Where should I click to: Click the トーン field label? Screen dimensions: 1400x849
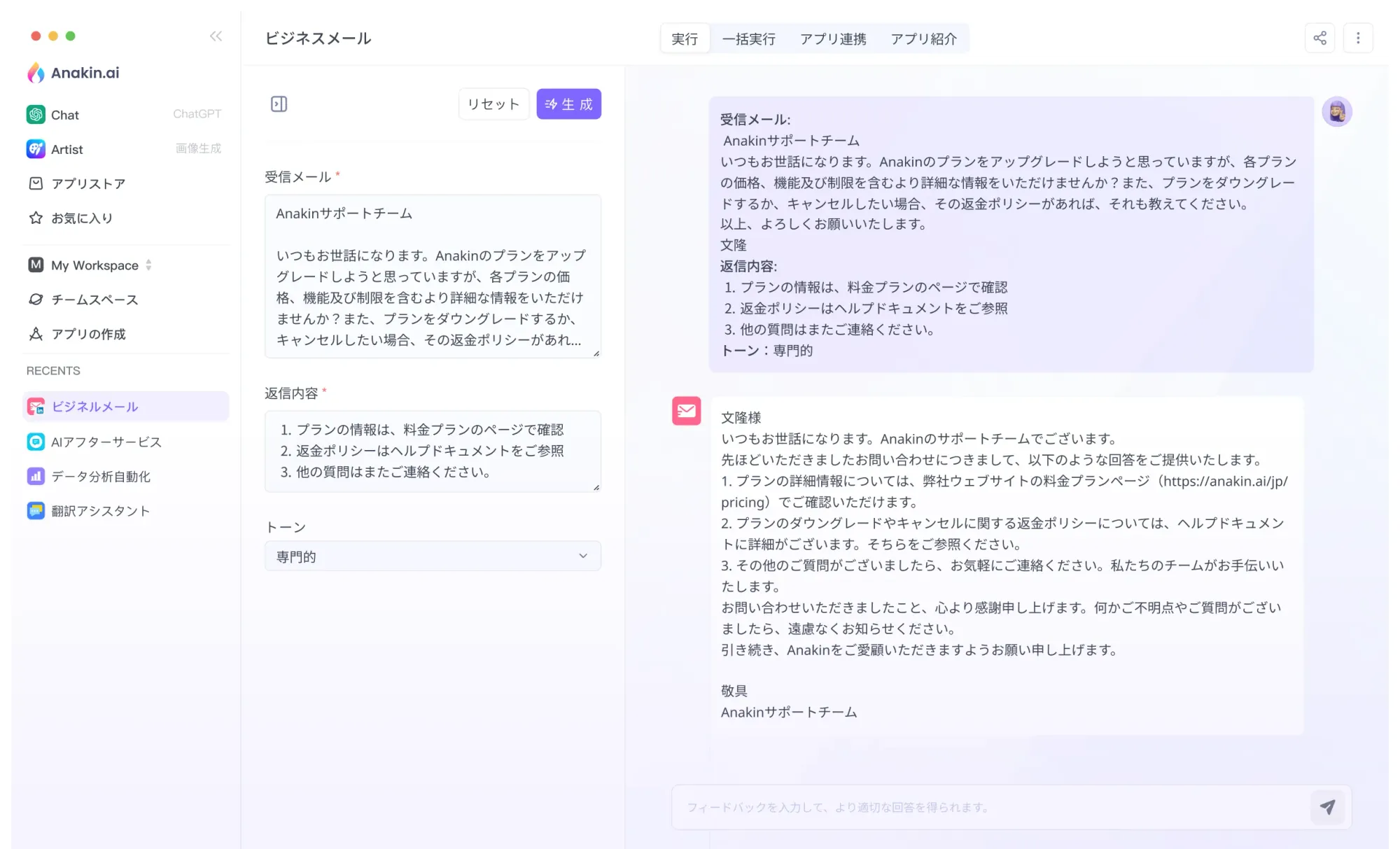coord(285,527)
